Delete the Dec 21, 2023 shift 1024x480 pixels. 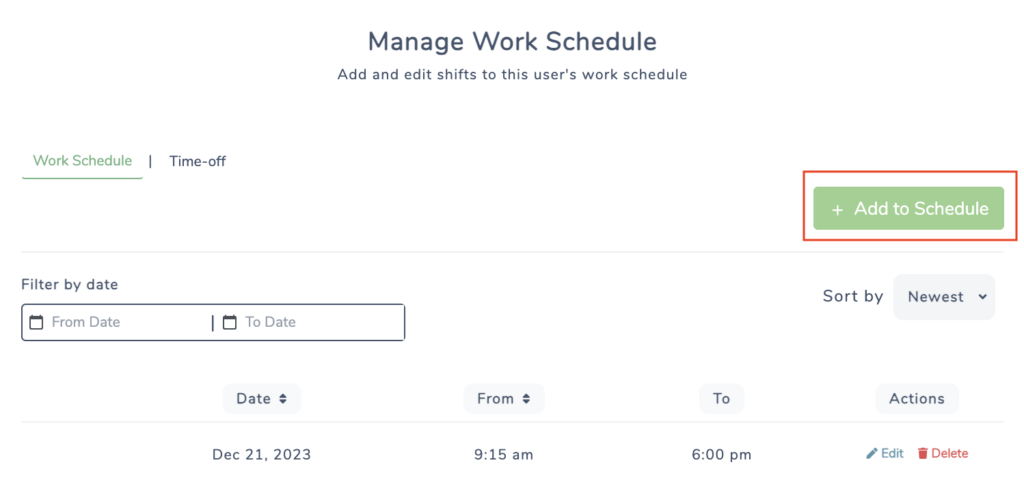pos(942,453)
